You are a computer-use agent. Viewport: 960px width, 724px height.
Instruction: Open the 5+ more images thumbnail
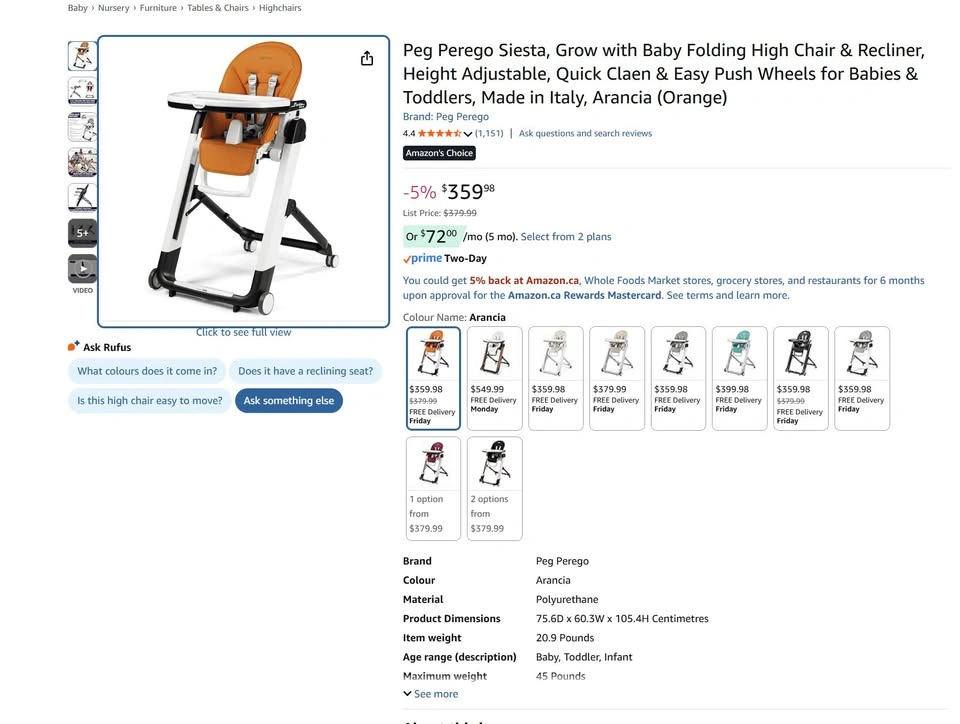click(x=83, y=233)
